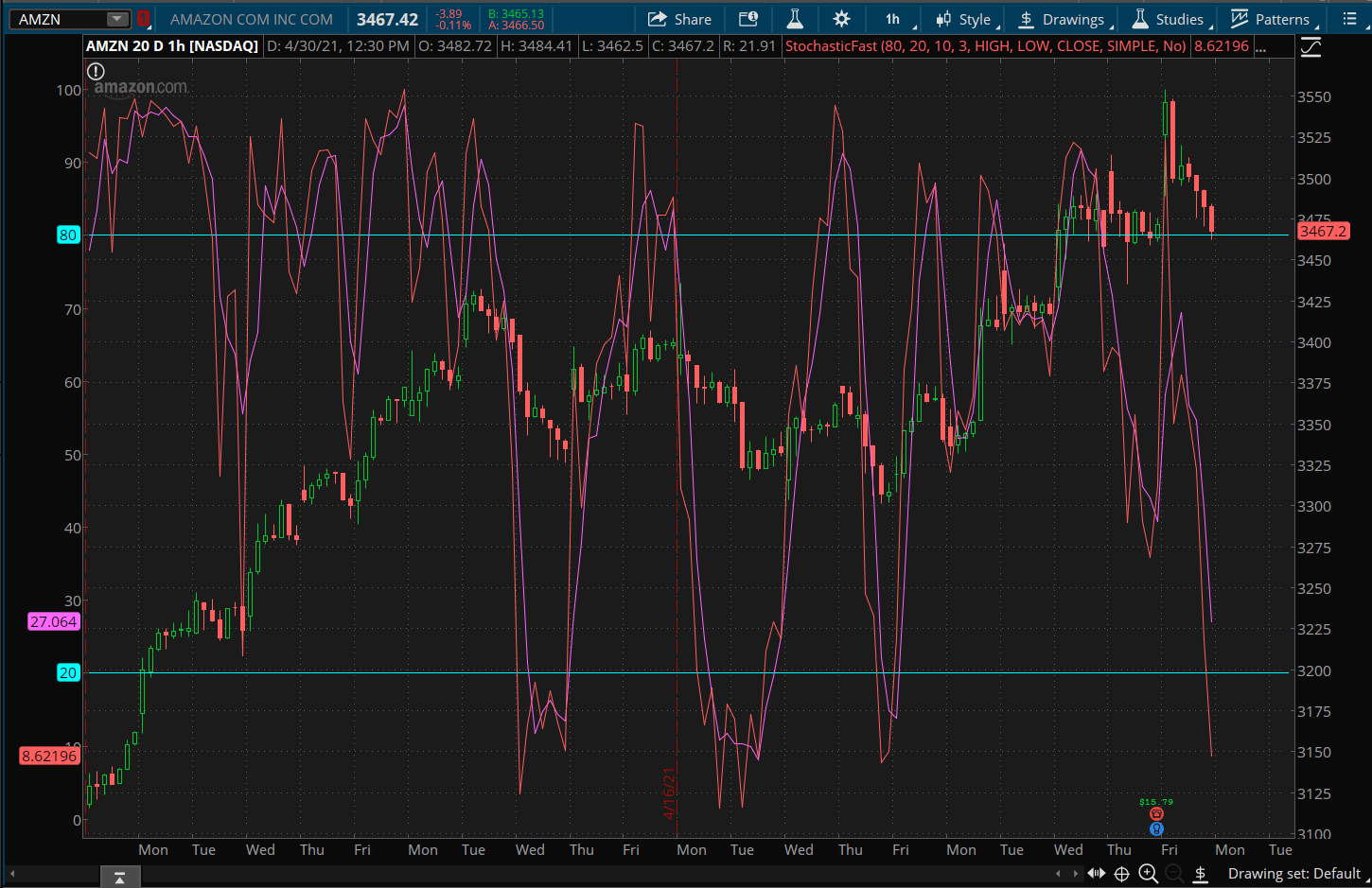Click the AMZN 20 D 1h [NASDAQ] chart title

point(172,45)
